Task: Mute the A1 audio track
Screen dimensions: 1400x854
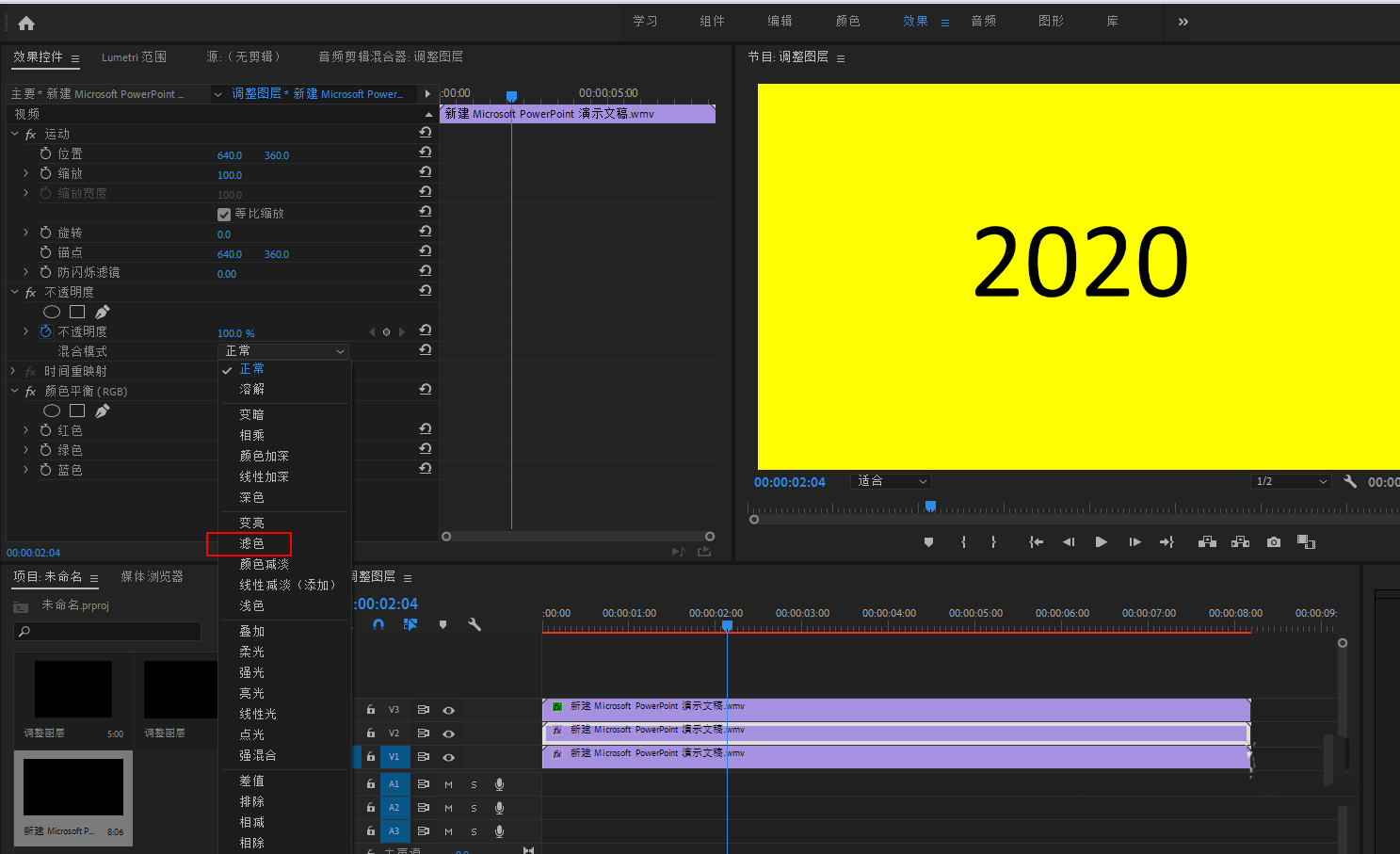Action: (x=448, y=784)
